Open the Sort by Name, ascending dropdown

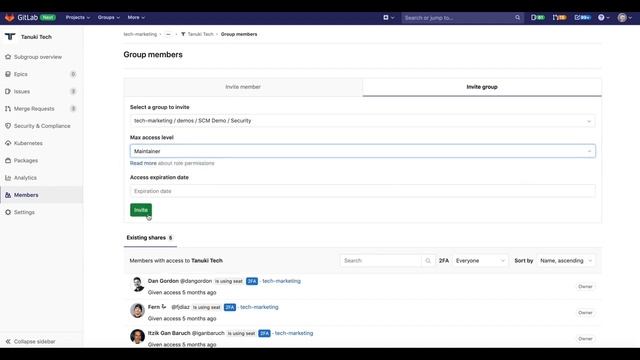click(x=566, y=260)
